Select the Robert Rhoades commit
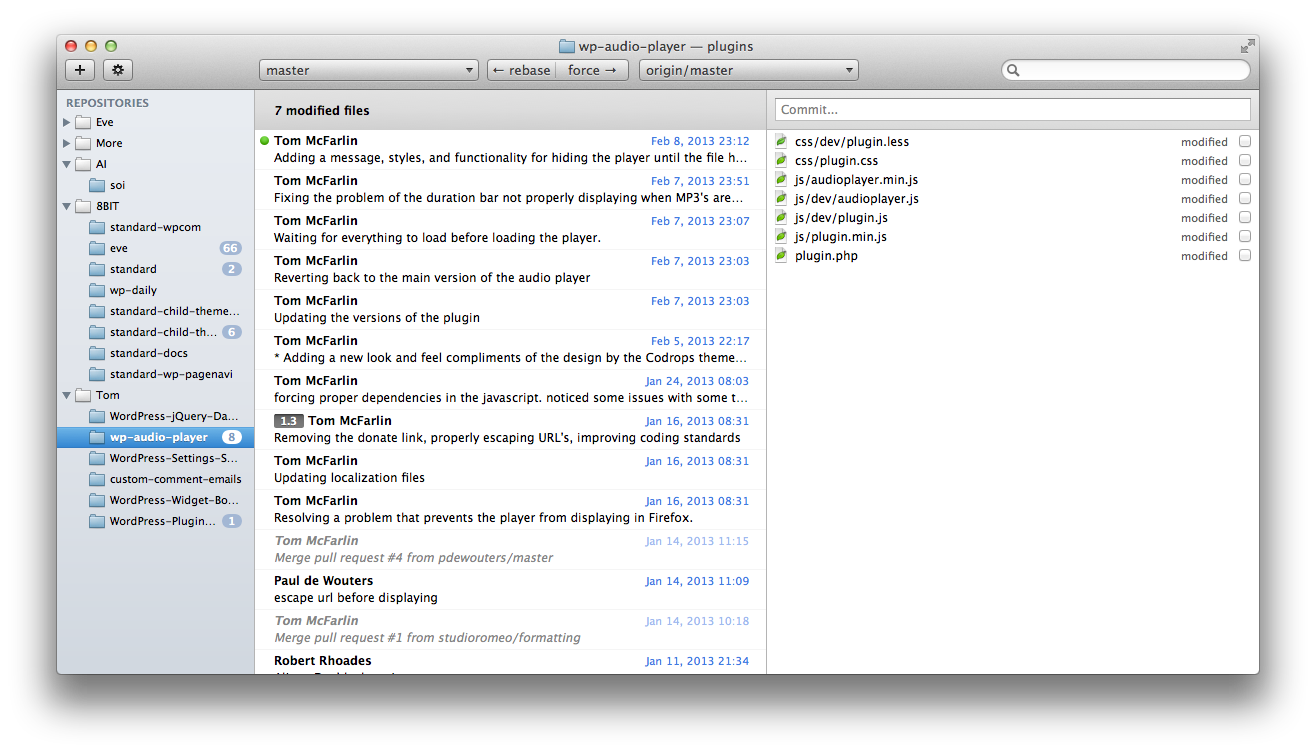The image size is (1316, 753). click(511, 662)
